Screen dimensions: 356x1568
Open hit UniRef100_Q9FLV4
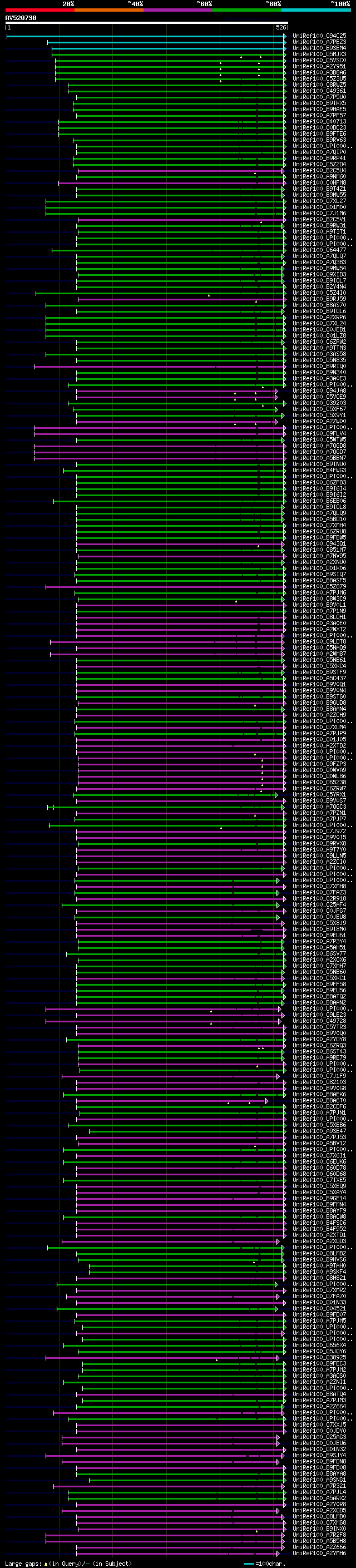coord(319,434)
